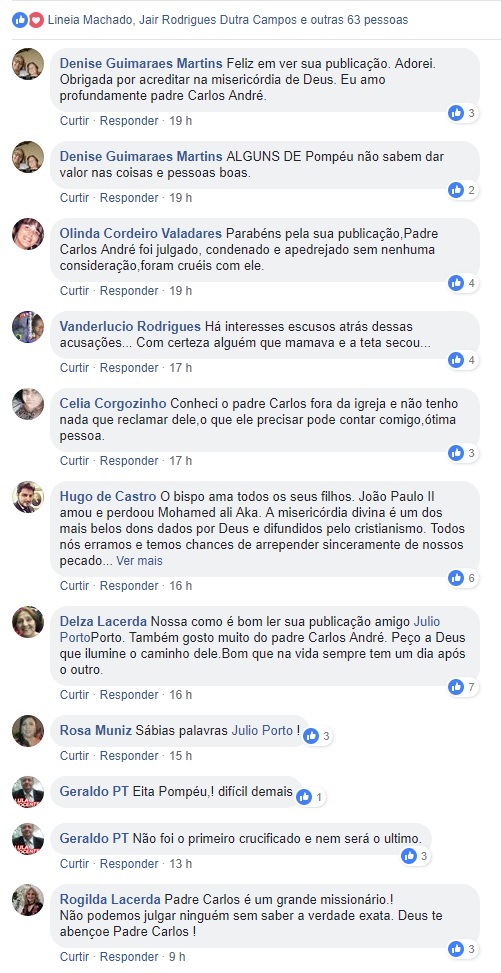Click the like reaction icon beside Lineia Machado
This screenshot has width=501, height=973.
(x=20, y=20)
